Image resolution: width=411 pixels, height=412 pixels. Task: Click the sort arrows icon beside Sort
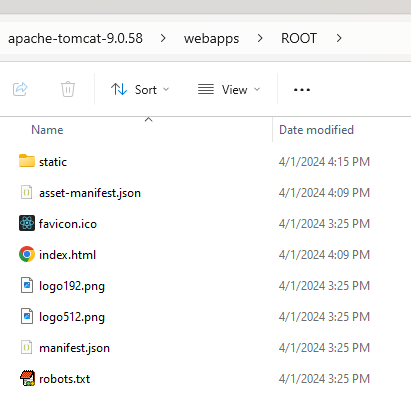coord(119,89)
